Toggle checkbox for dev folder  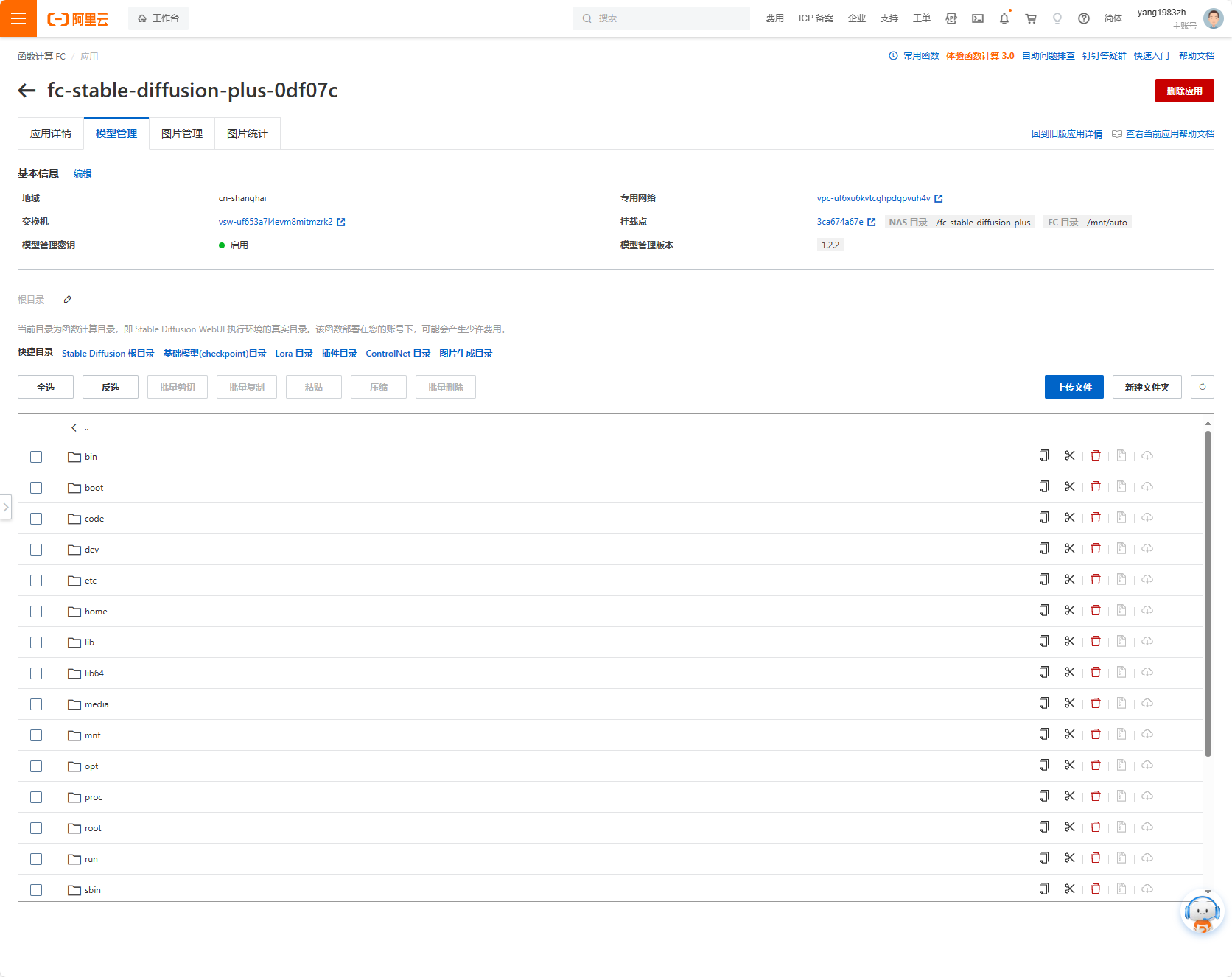pos(36,550)
